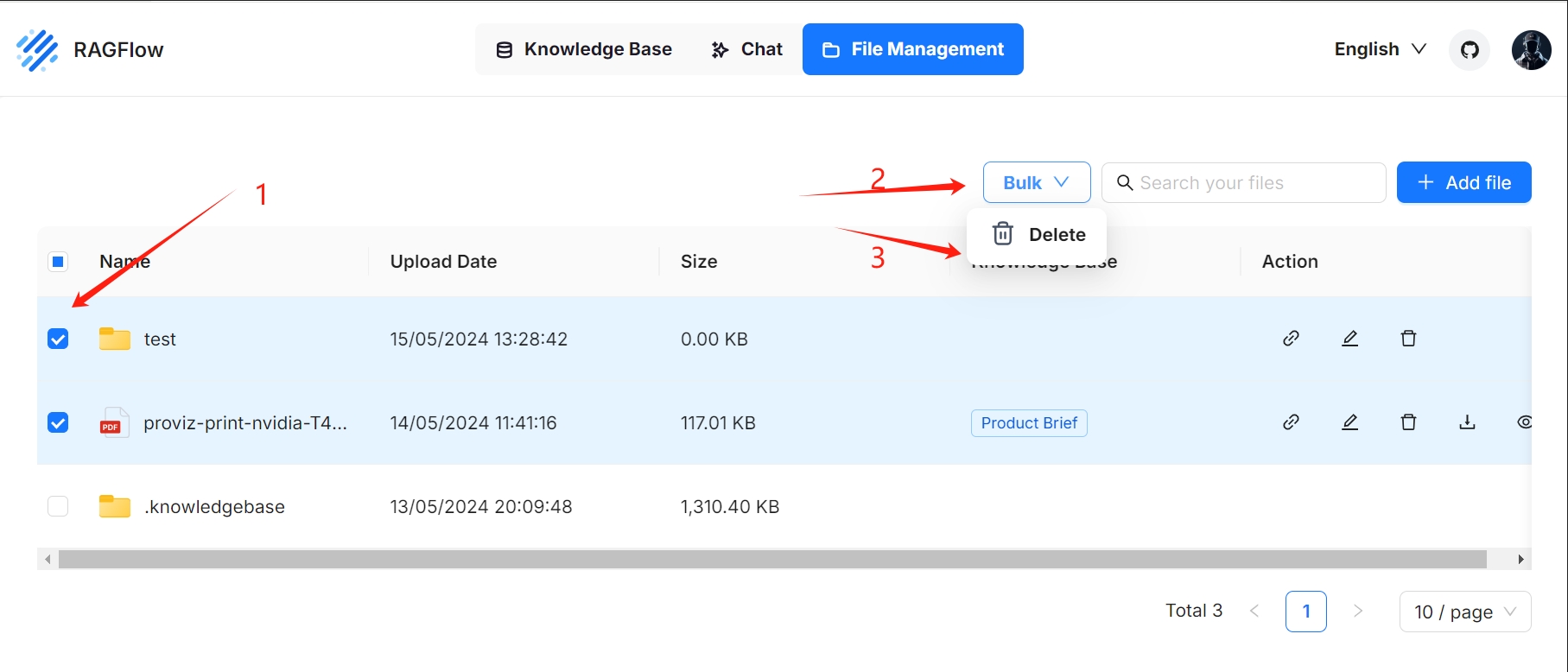
Task: Rename the test folder with pencil icon
Action: tap(1349, 339)
